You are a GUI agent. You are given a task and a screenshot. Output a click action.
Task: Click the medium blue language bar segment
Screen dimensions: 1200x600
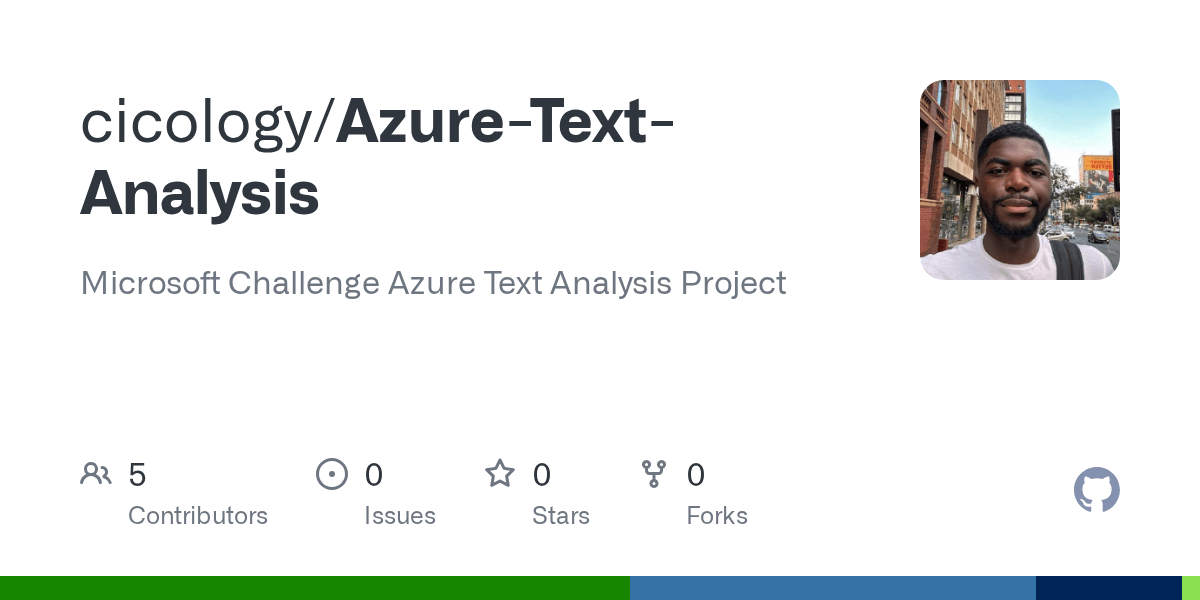point(832,588)
